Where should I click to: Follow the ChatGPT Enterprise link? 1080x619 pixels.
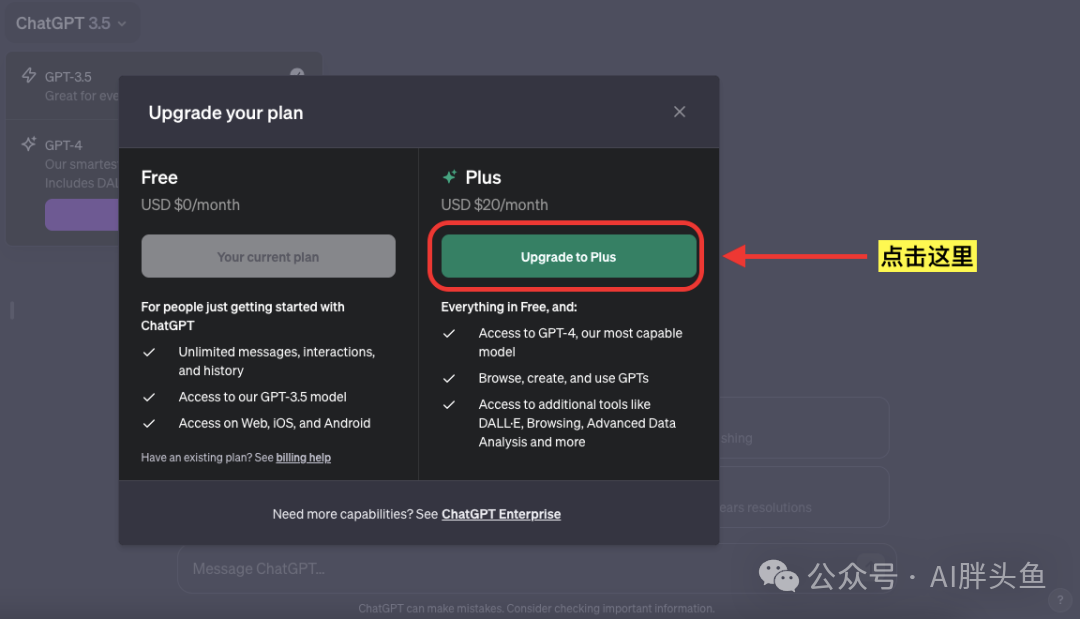501,514
